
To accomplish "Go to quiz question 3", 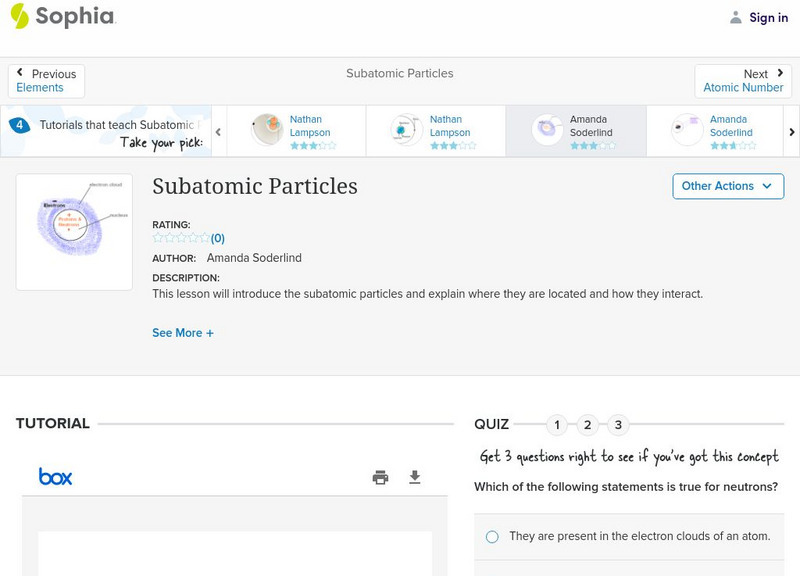I will (618, 425).
